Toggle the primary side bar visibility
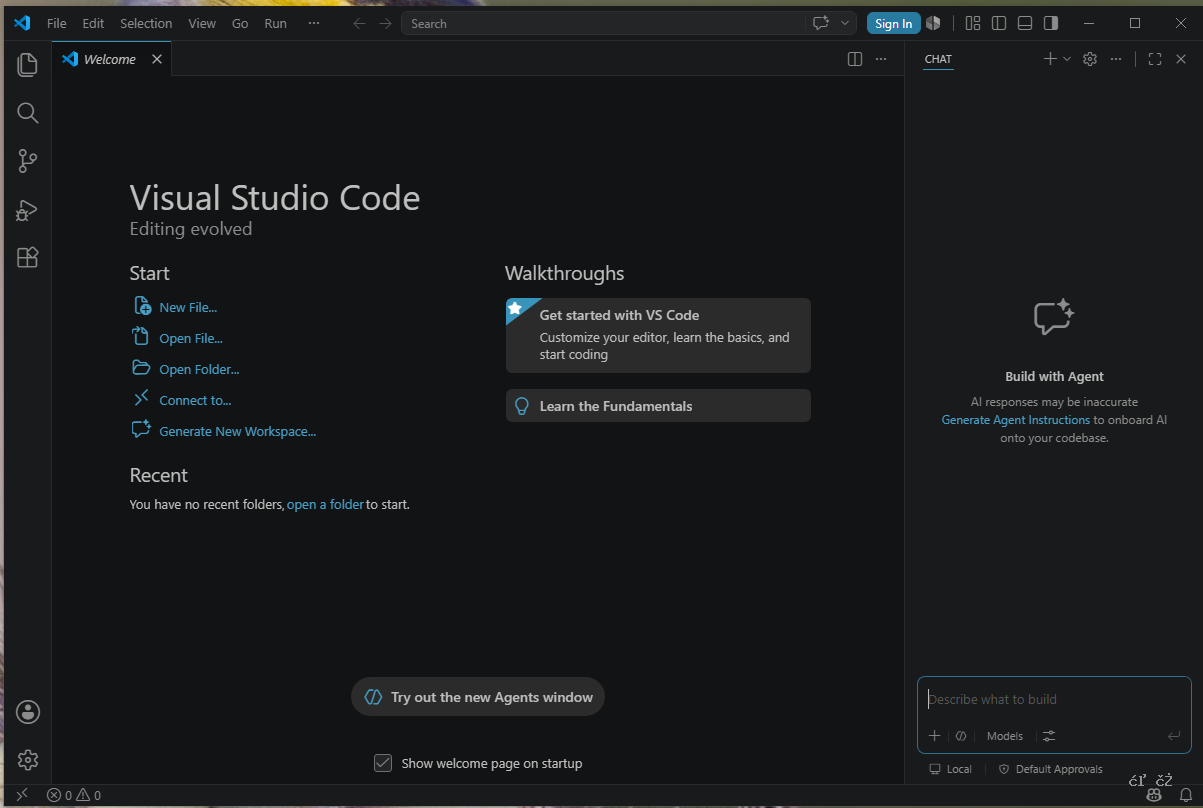This screenshot has height=808, width=1203. [999, 23]
